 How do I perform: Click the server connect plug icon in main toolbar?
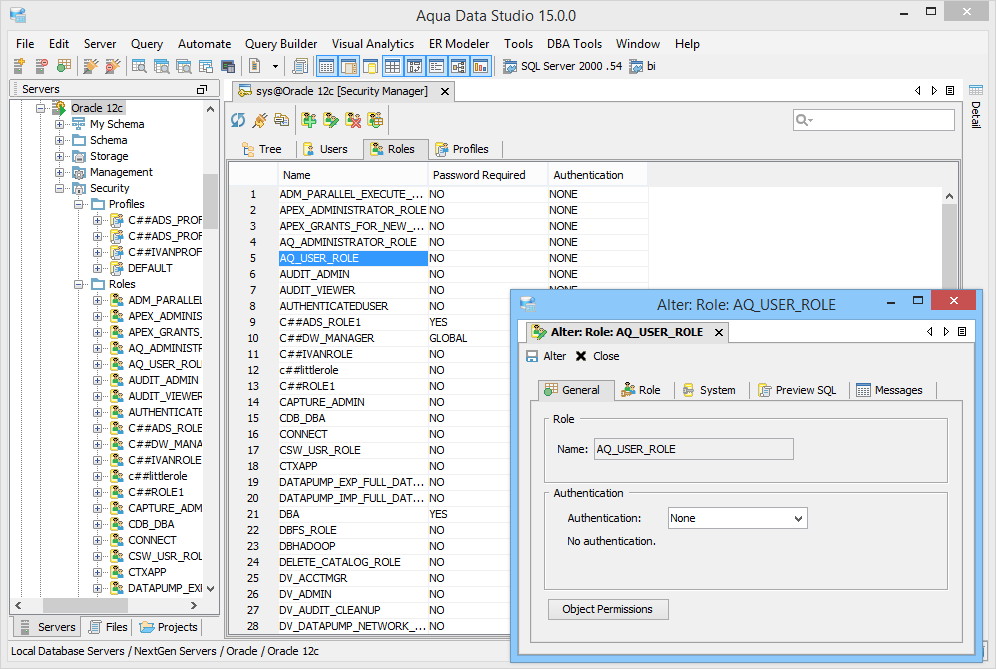tap(91, 66)
